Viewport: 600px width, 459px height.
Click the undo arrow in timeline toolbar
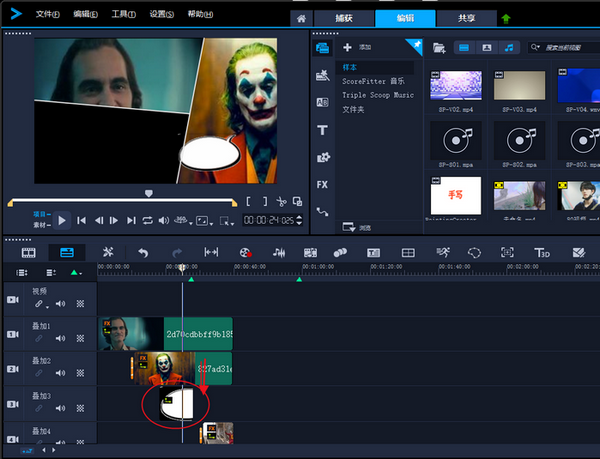tap(143, 253)
